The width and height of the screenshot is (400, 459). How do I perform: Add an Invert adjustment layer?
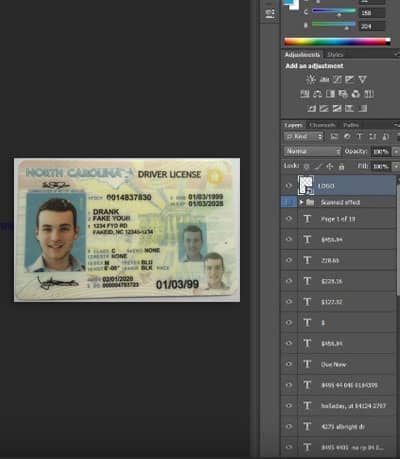[311, 108]
